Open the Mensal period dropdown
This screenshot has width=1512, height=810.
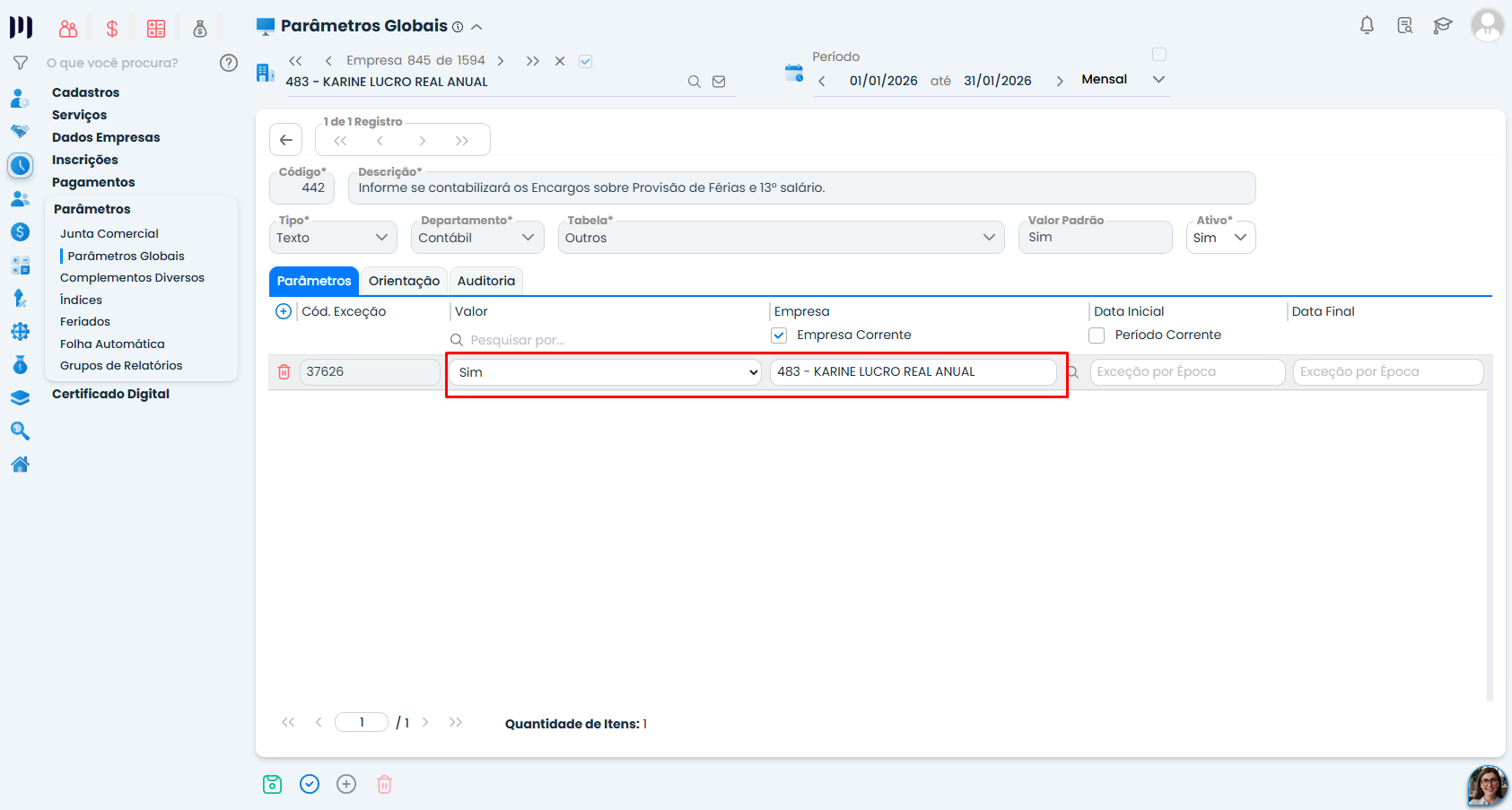[1123, 80]
